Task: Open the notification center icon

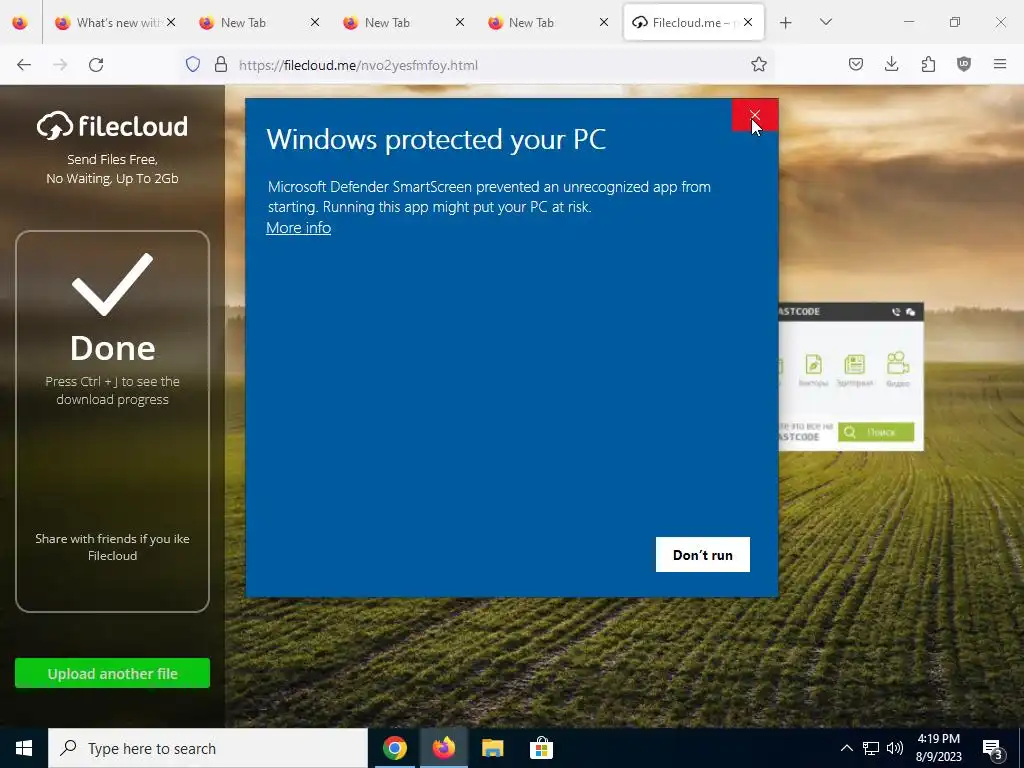Action: pos(993,748)
